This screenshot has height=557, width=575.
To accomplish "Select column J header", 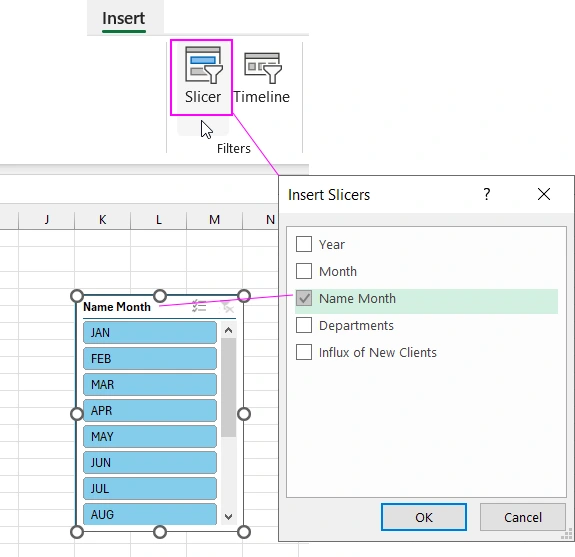I will pos(47,220).
